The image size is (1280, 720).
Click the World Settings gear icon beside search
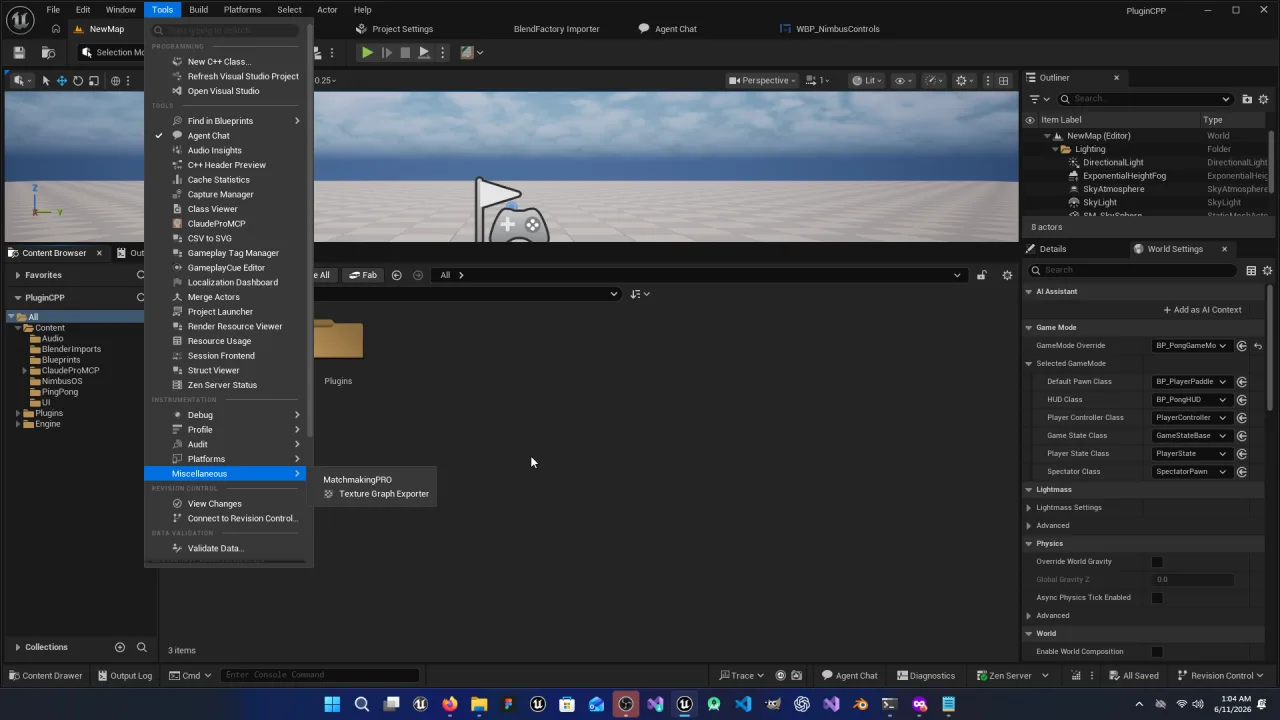pyautogui.click(x=1267, y=270)
